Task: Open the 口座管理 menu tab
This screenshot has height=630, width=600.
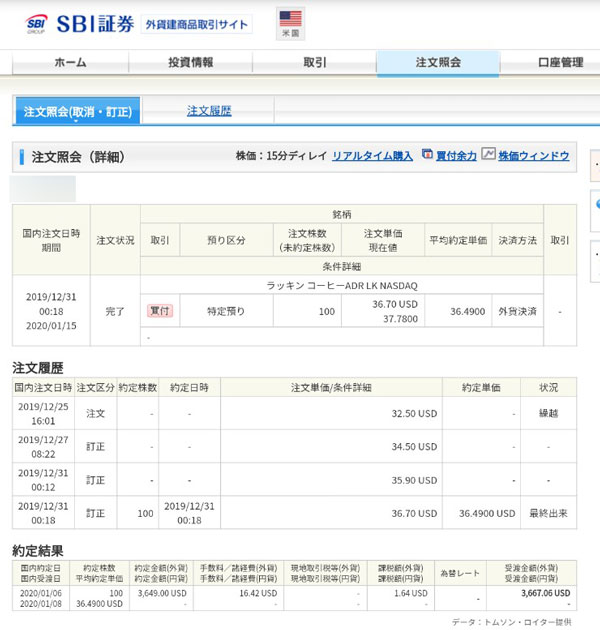Action: point(559,63)
